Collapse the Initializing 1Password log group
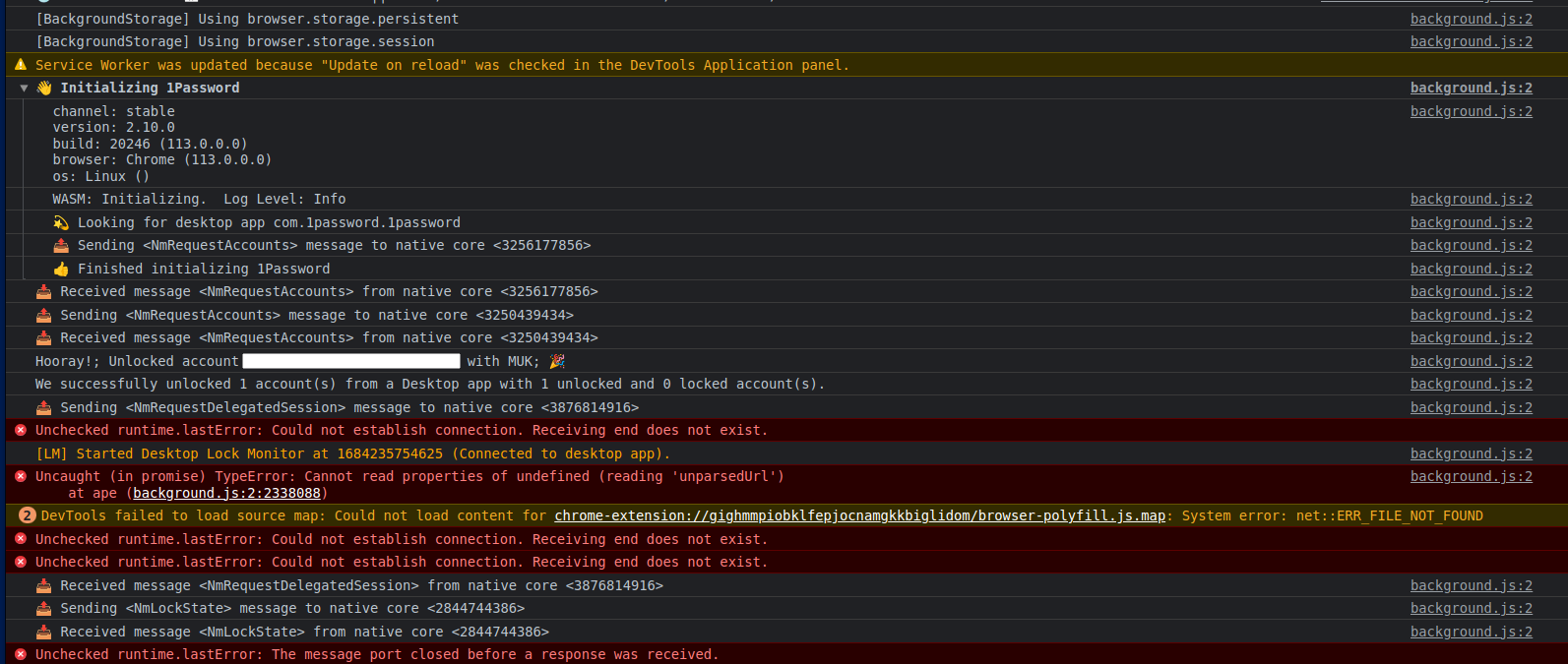Viewport: 1568px width, 664px height. pos(24,88)
